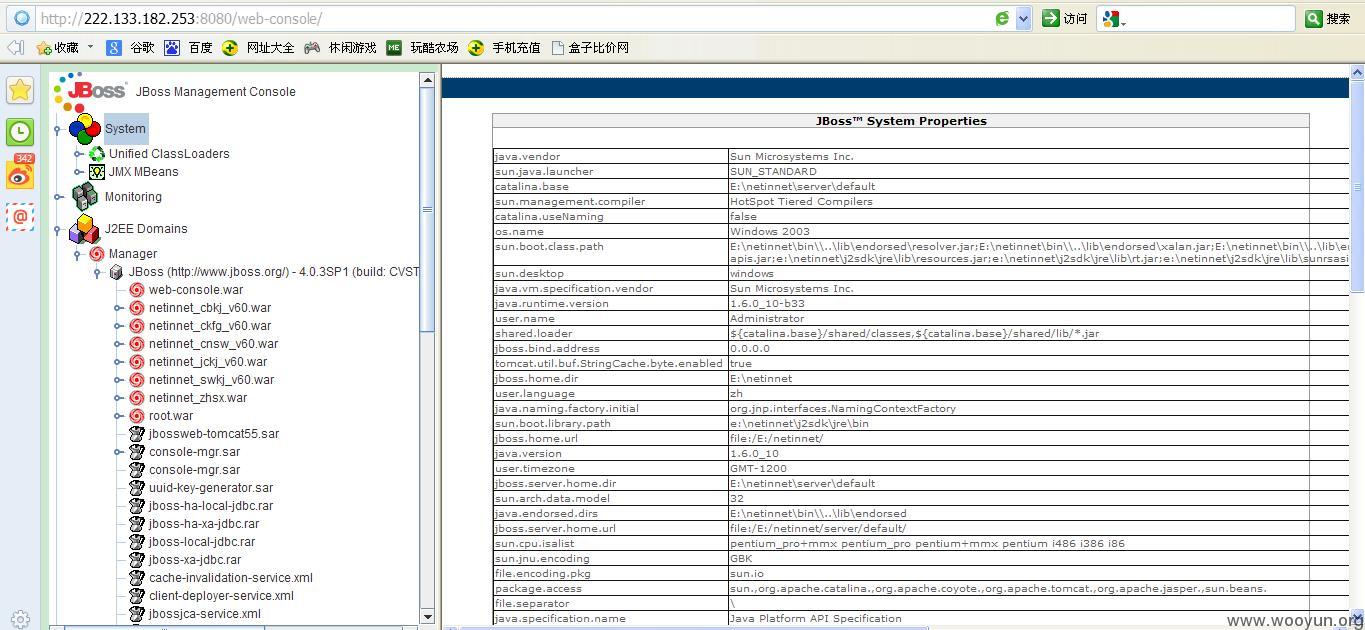The height and width of the screenshot is (630, 1365).
Task: Click the Google bookmark icon
Action: 114,47
